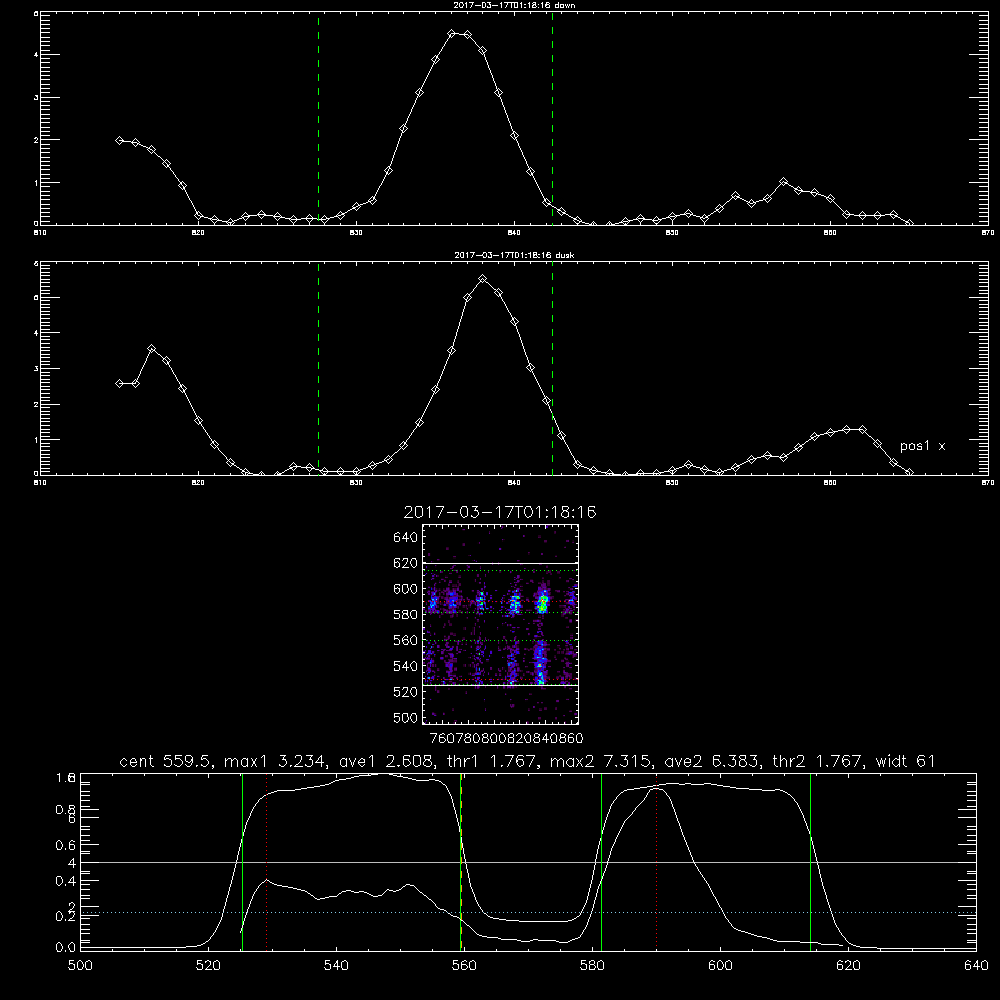
Task: Click the 840 x-axis label under dawn plot
Action: point(514,233)
